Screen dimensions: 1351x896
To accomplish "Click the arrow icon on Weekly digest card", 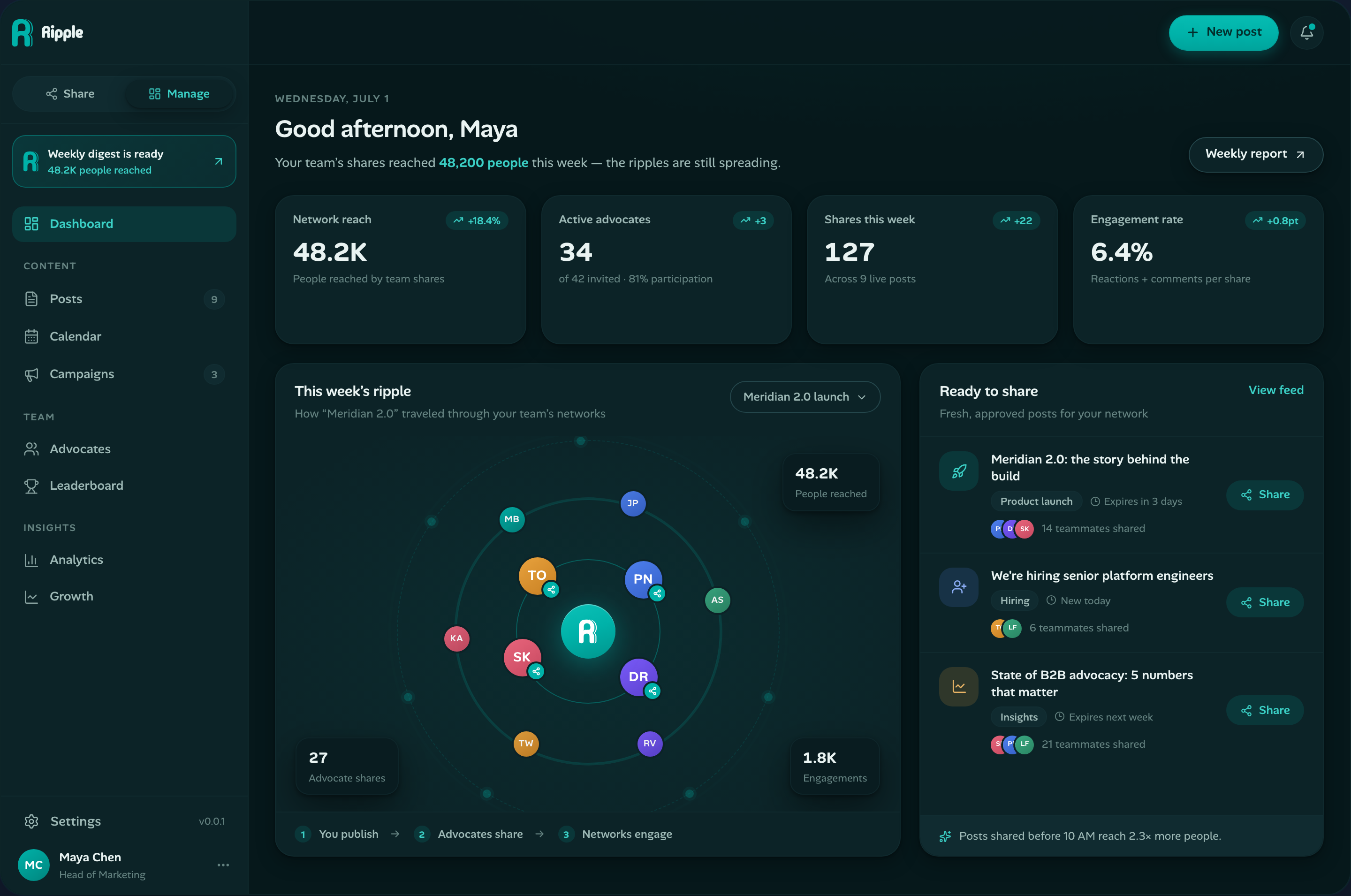I will point(218,162).
